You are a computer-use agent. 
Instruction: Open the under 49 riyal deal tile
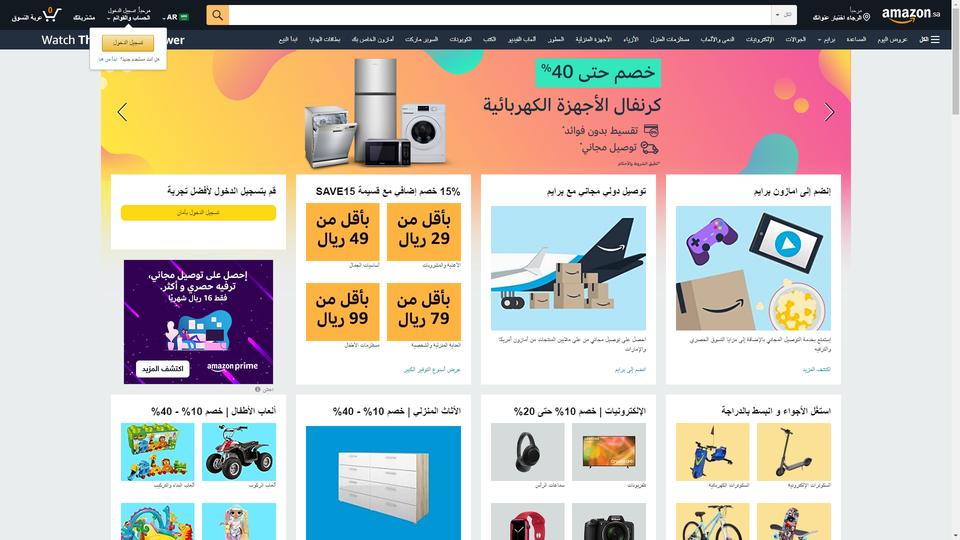tap(342, 232)
